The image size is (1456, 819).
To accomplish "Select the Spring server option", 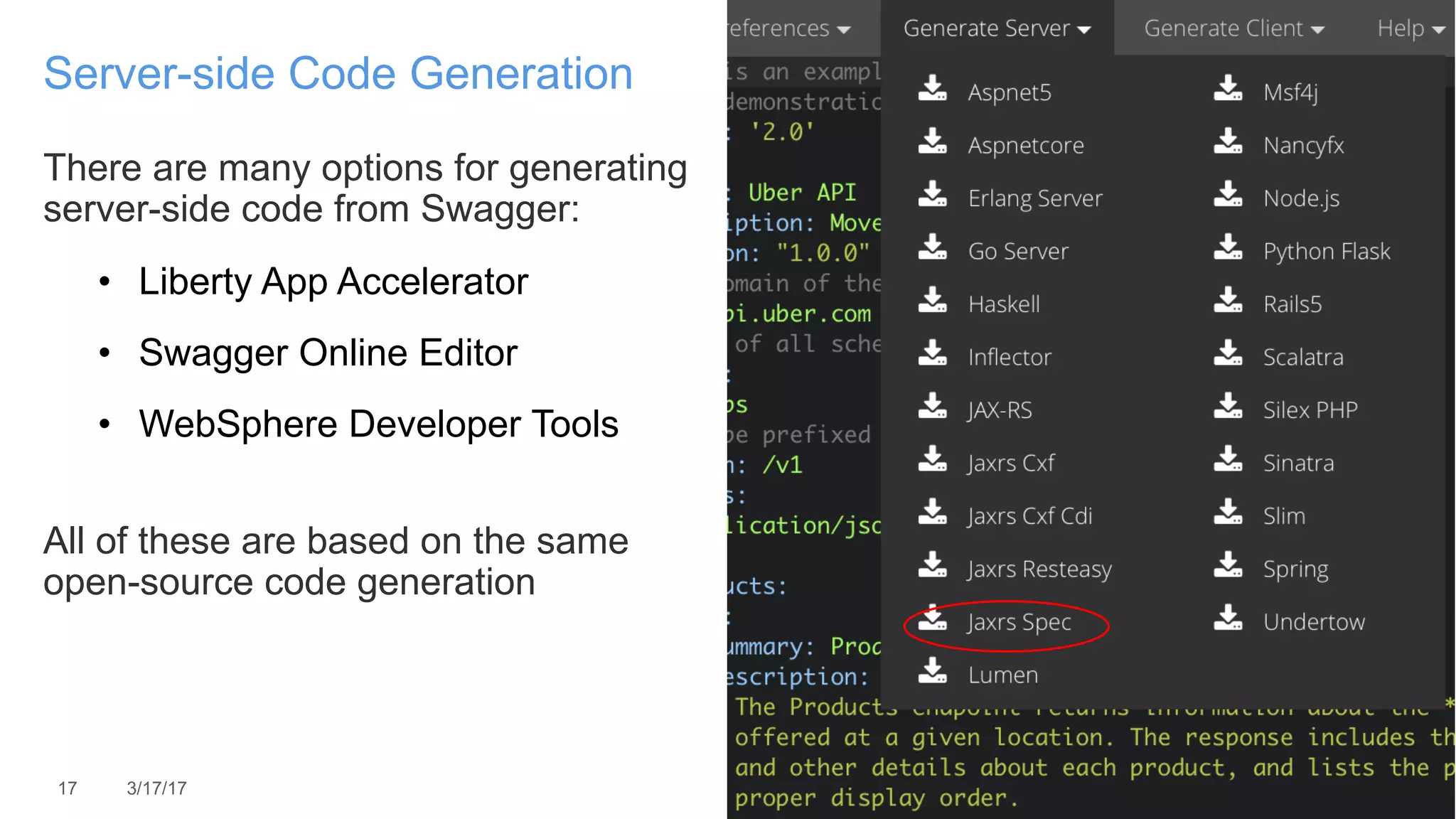I will point(1295,569).
